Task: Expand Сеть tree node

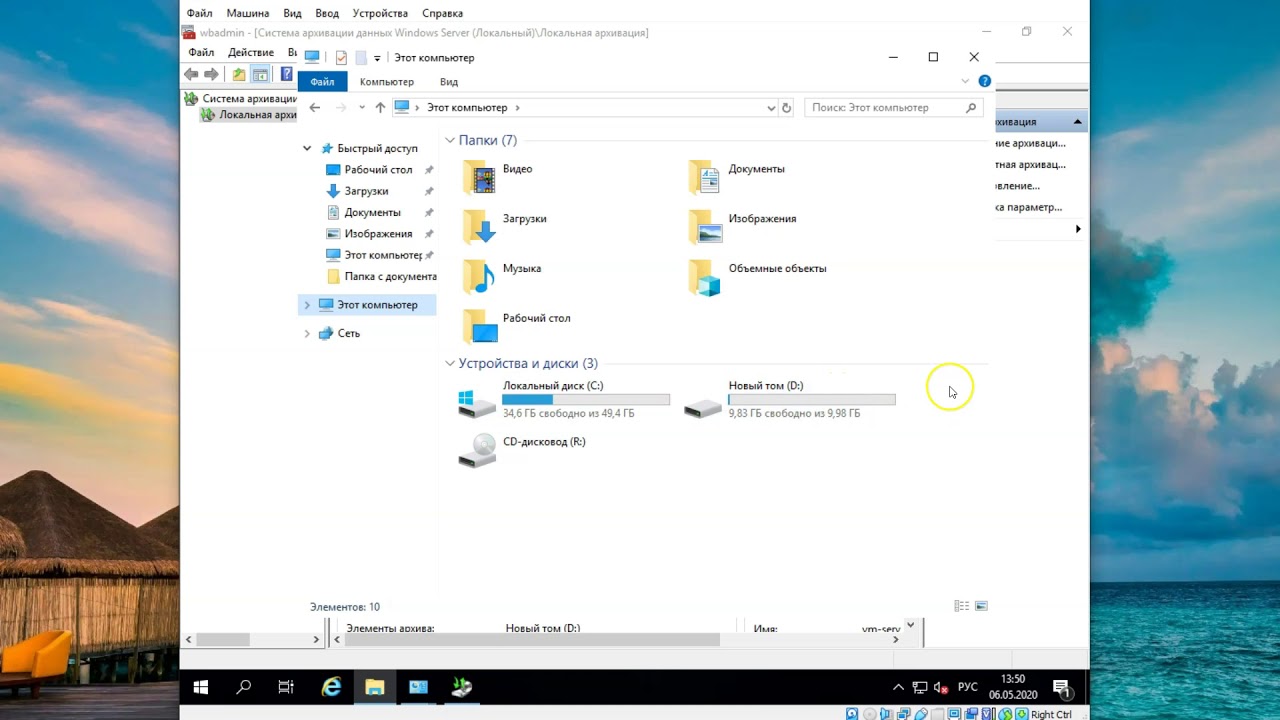Action: coord(307,334)
